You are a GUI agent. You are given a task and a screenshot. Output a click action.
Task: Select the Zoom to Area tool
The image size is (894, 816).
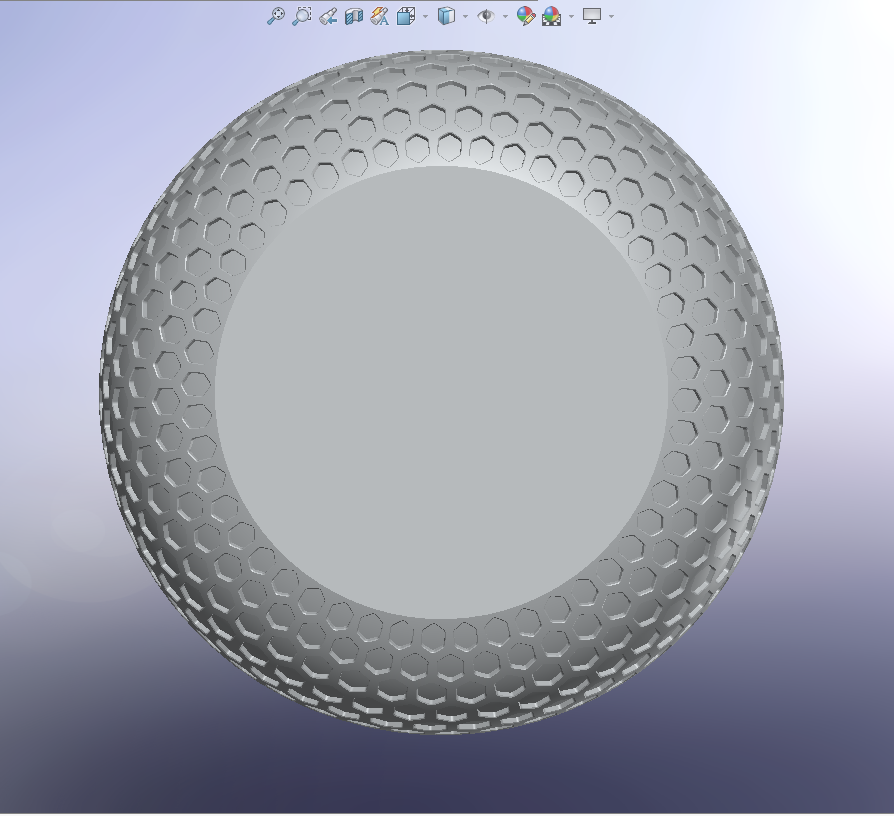tap(302, 16)
